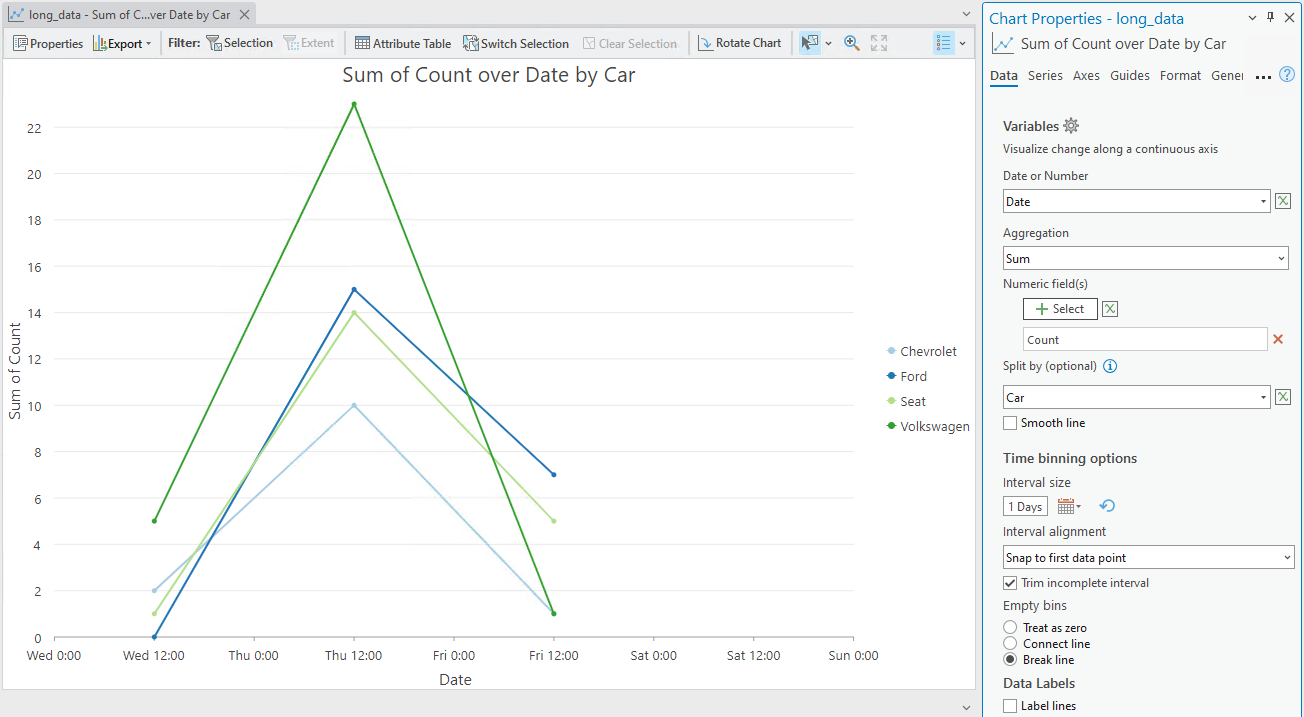Switch to the Axes tab
This screenshot has height=717, width=1304.
pyautogui.click(x=1086, y=75)
